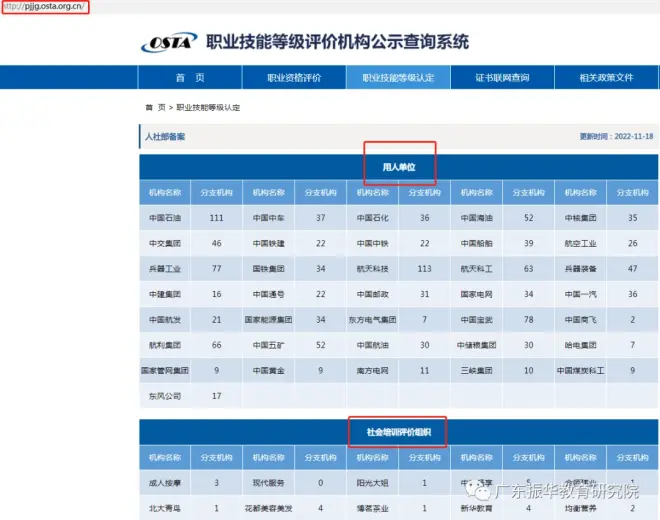Open the 国铁集团 institution entry
The height and width of the screenshot is (520, 660).
pos(269,269)
